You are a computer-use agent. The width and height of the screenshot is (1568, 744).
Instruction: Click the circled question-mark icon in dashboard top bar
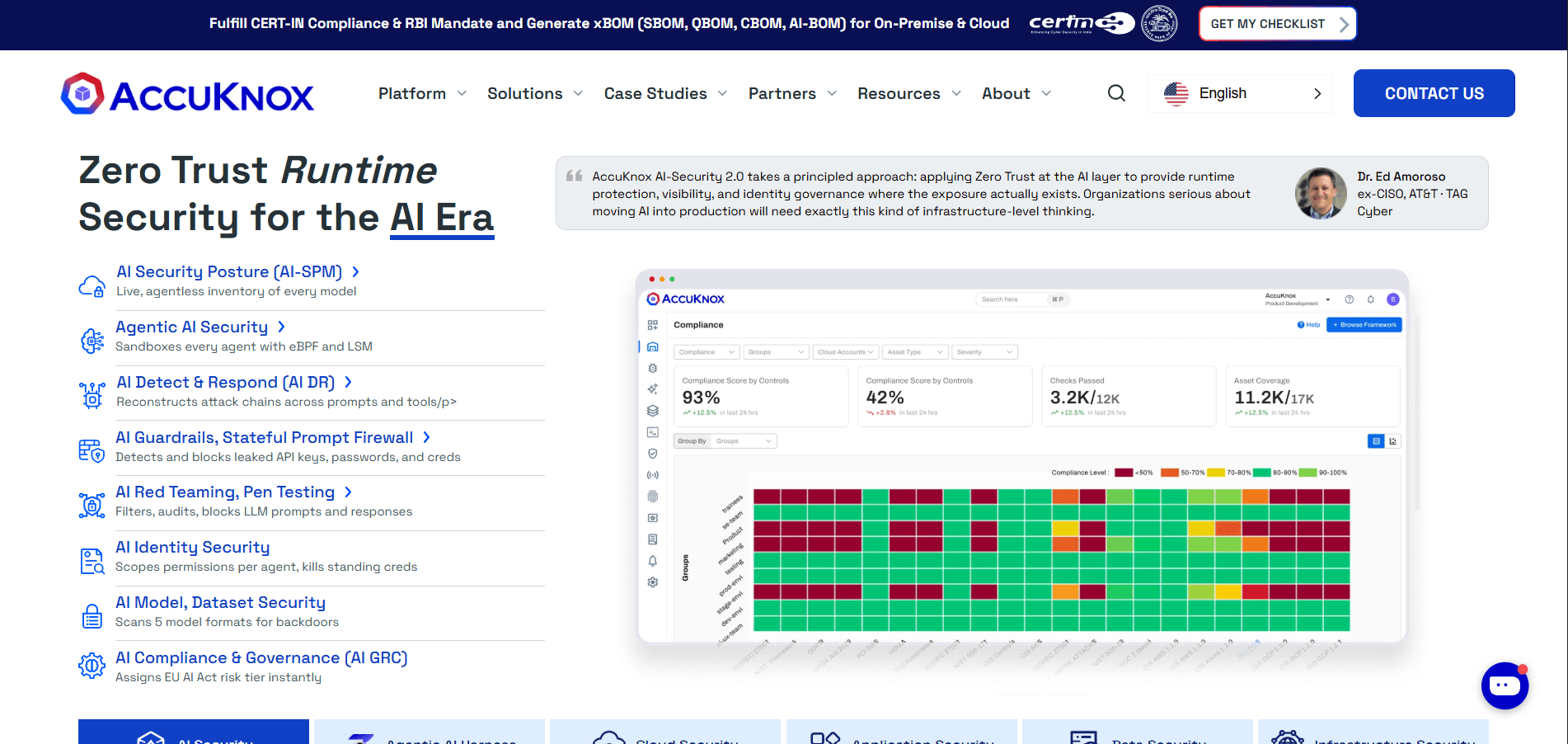1350,299
